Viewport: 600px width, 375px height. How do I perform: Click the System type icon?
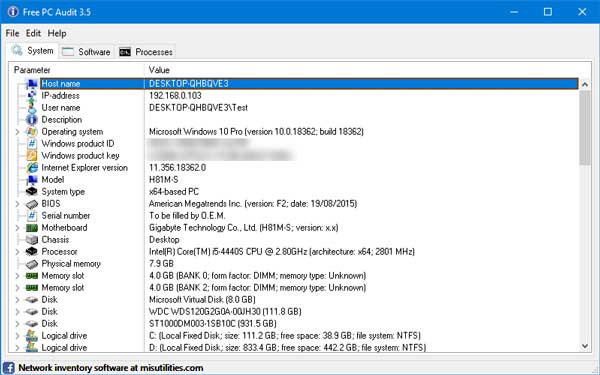32,191
